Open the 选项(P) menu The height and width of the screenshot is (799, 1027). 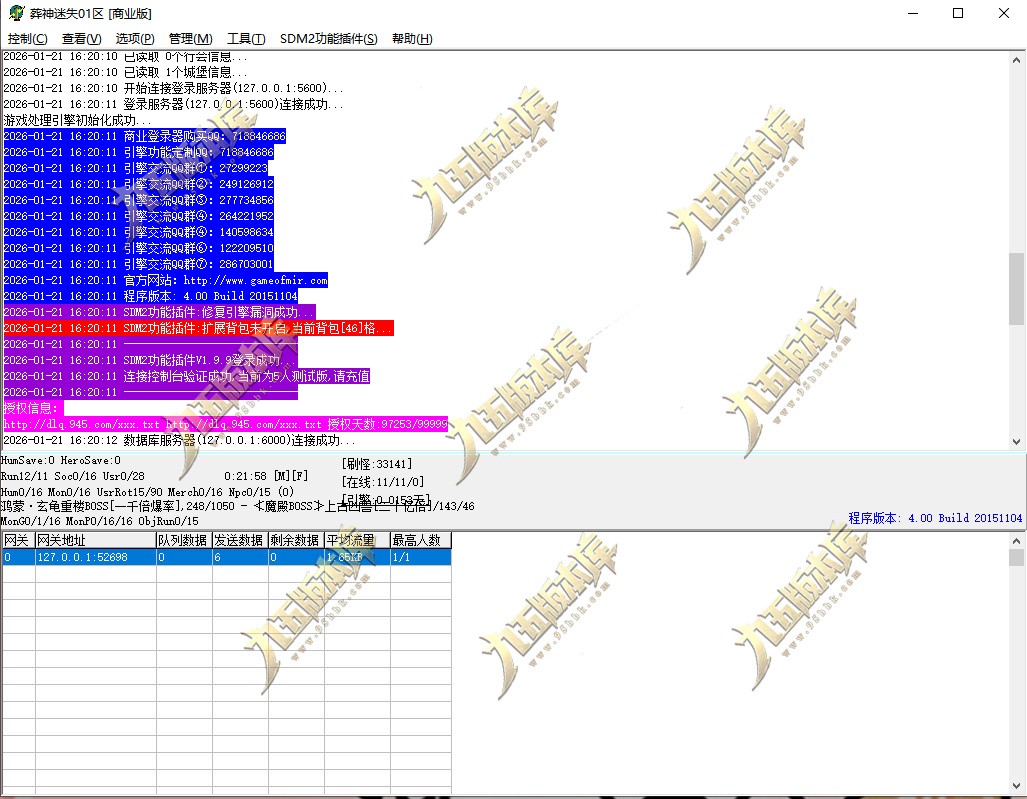click(x=135, y=39)
